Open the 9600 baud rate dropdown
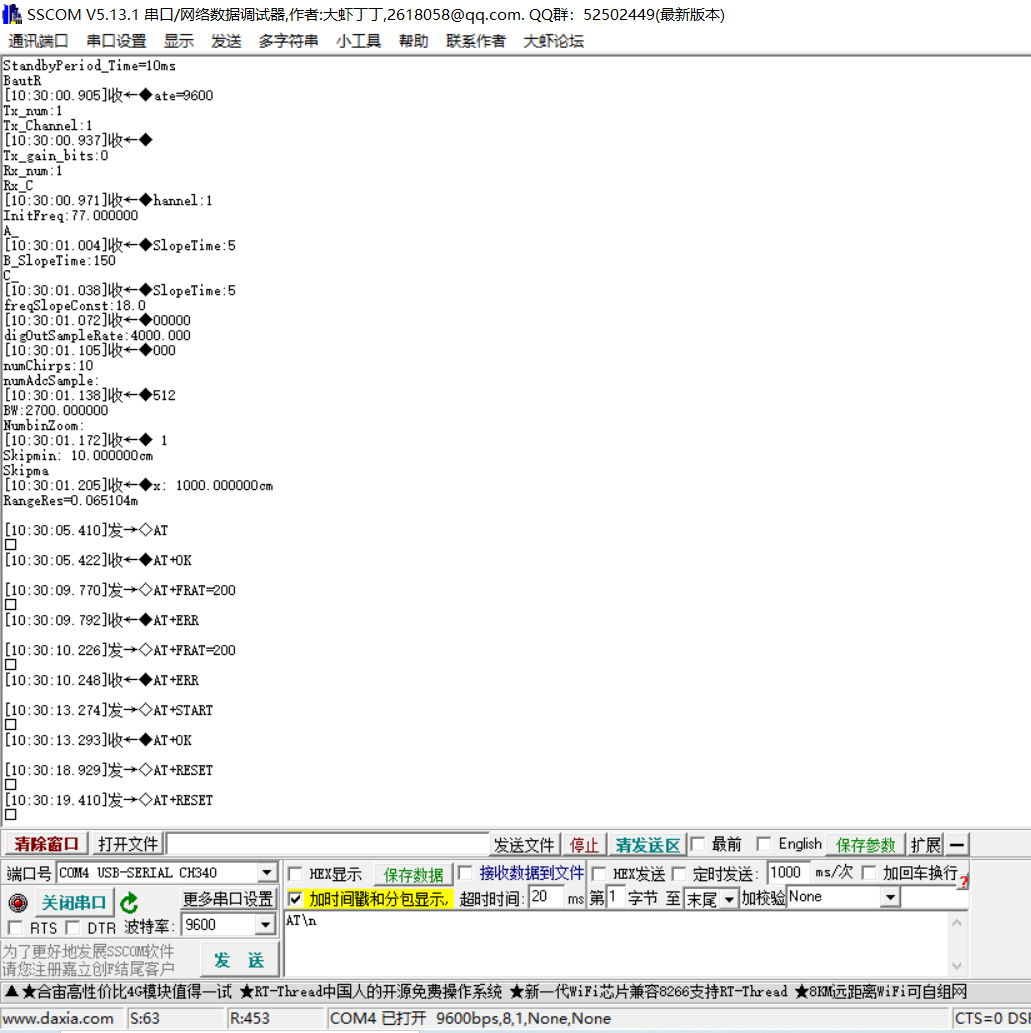 point(265,925)
